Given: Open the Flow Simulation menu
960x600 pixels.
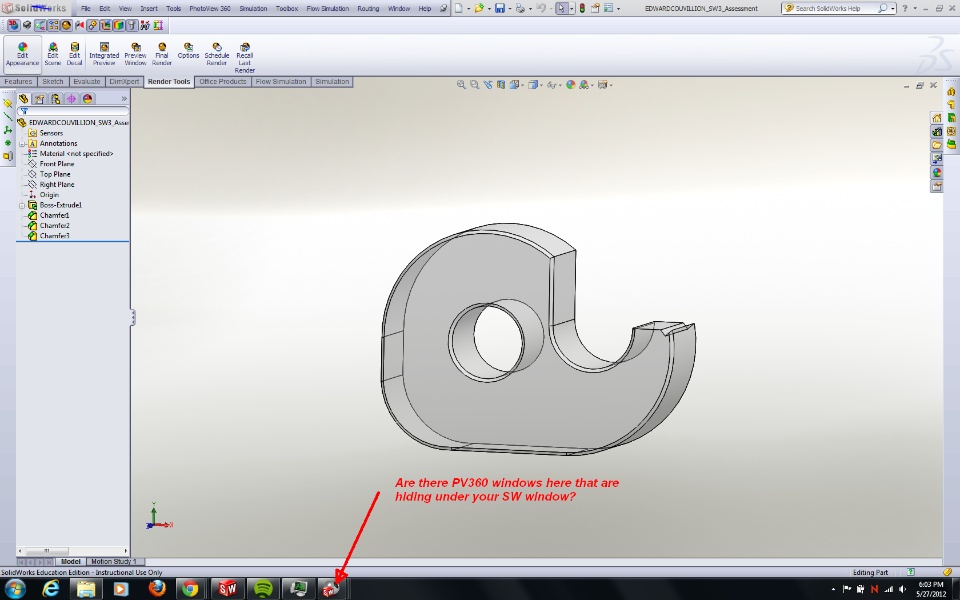Looking at the screenshot, I should click(328, 9).
